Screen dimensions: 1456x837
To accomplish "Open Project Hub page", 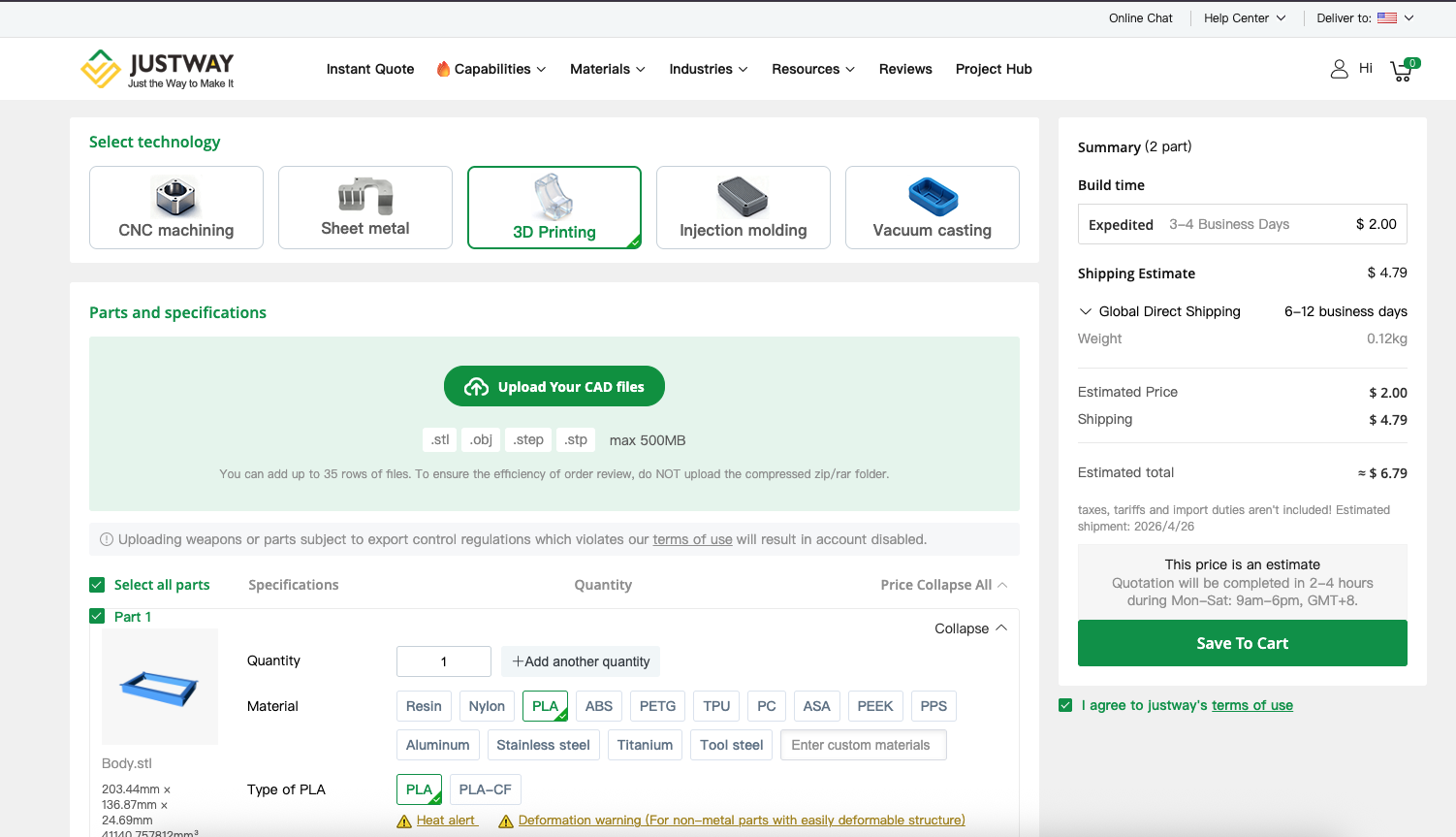I will coord(994,69).
